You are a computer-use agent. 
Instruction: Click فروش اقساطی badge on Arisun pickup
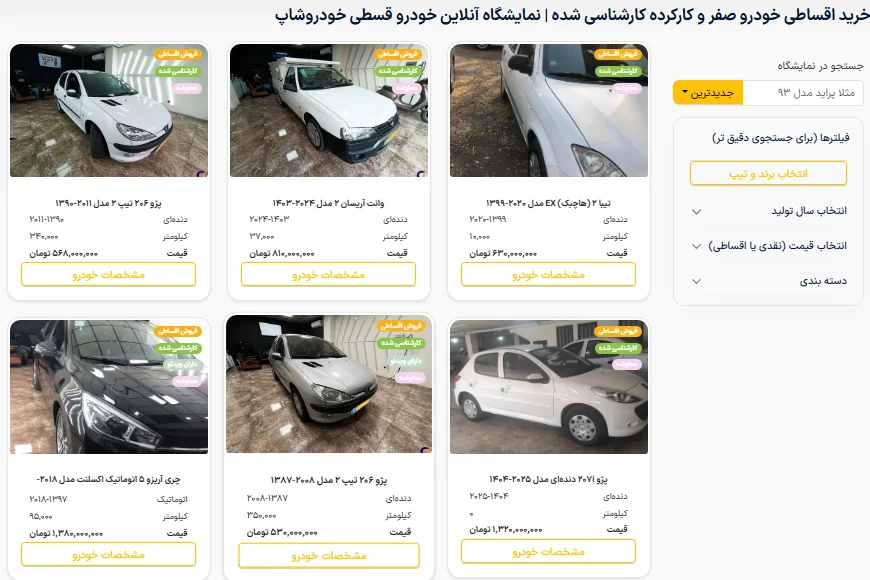pyautogui.click(x=398, y=54)
